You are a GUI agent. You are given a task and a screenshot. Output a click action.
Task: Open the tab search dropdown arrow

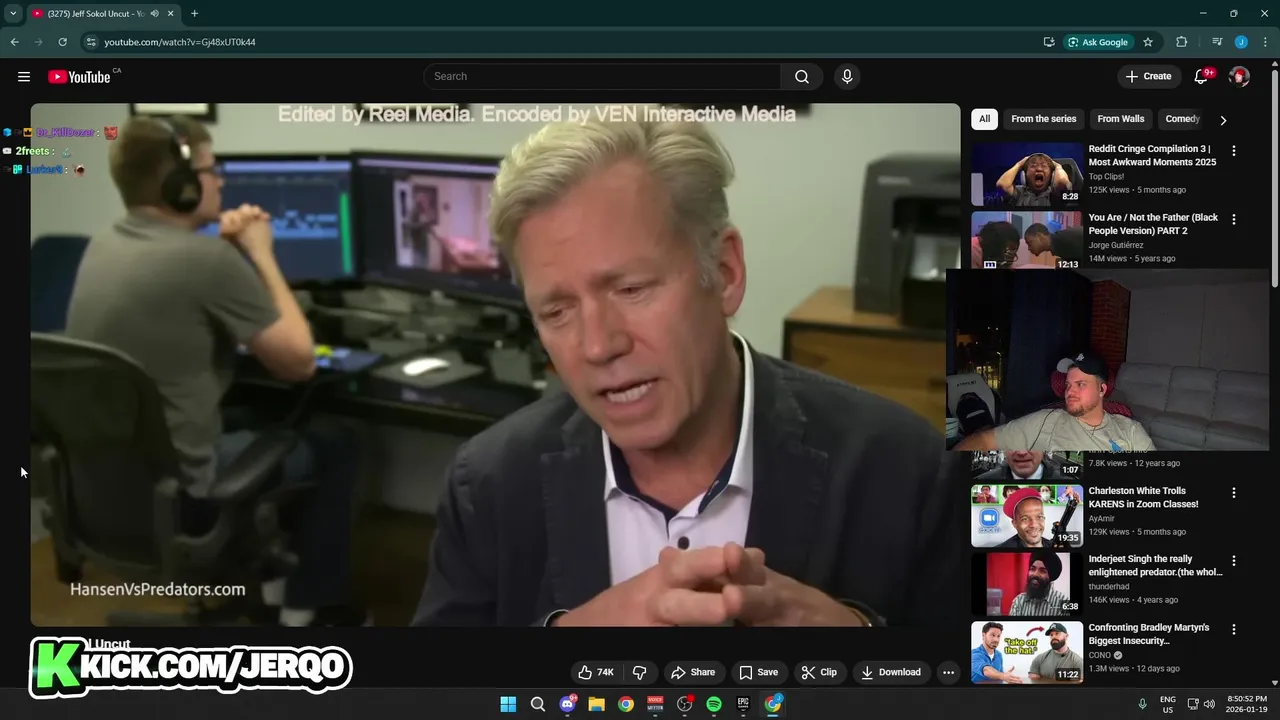coord(13,14)
